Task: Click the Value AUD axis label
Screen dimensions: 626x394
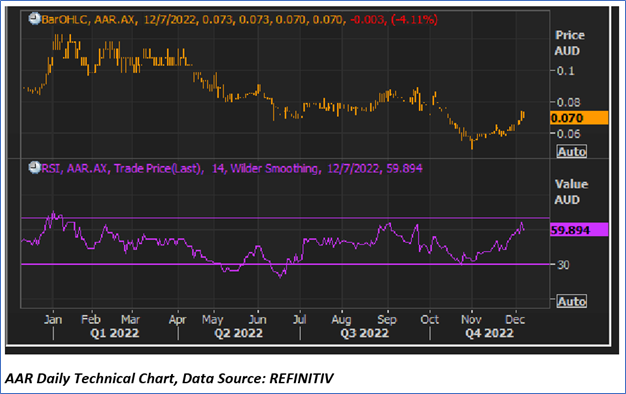Action: 571,192
